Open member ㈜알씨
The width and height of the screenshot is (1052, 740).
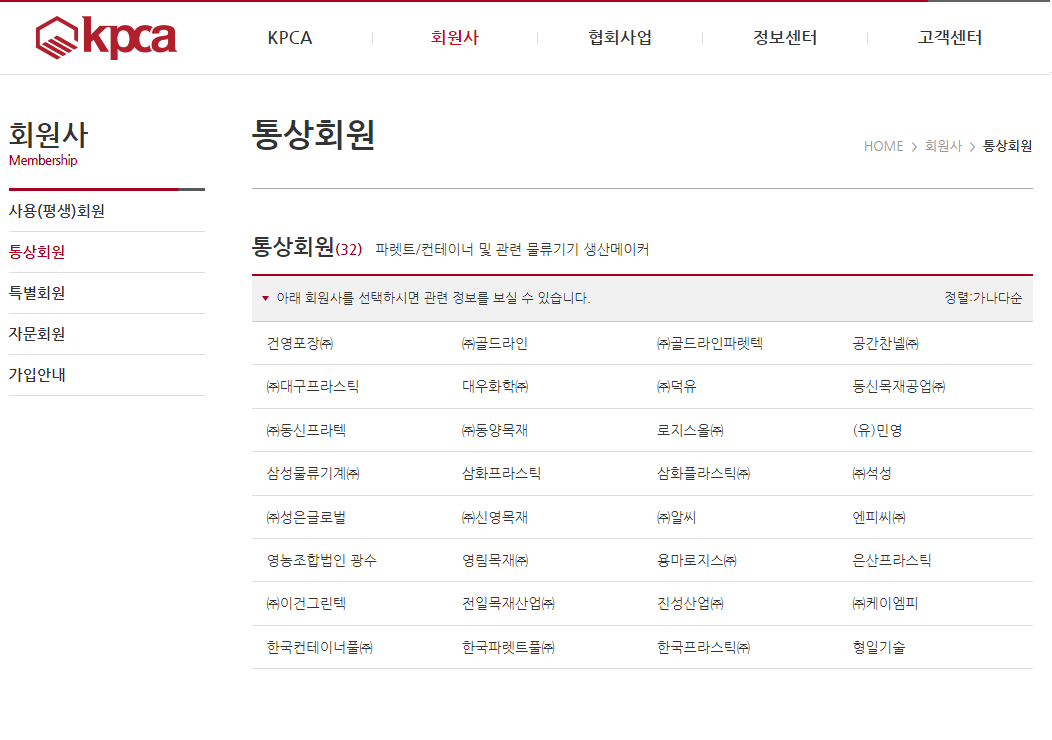[x=676, y=517]
